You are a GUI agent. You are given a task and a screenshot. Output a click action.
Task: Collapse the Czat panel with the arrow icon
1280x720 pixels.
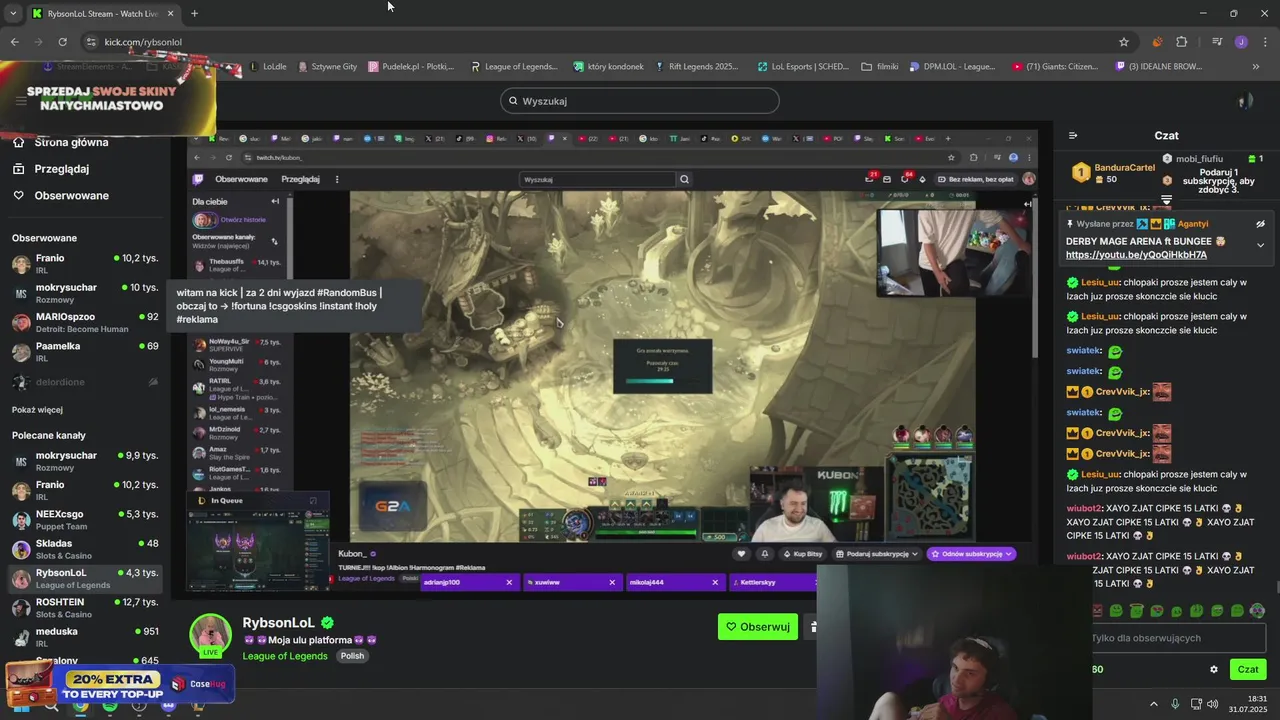click(x=1073, y=135)
